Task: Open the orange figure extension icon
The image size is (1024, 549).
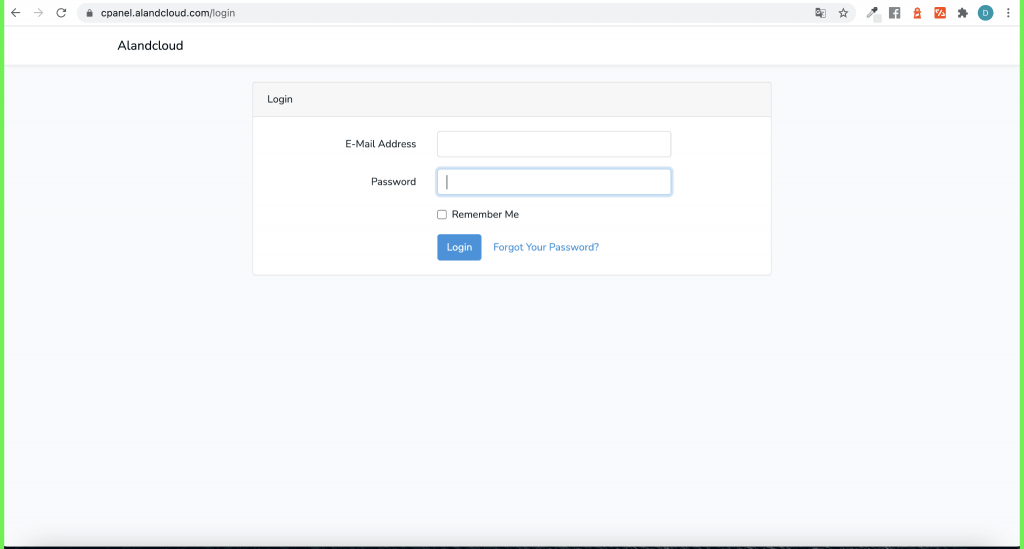Action: 917,13
